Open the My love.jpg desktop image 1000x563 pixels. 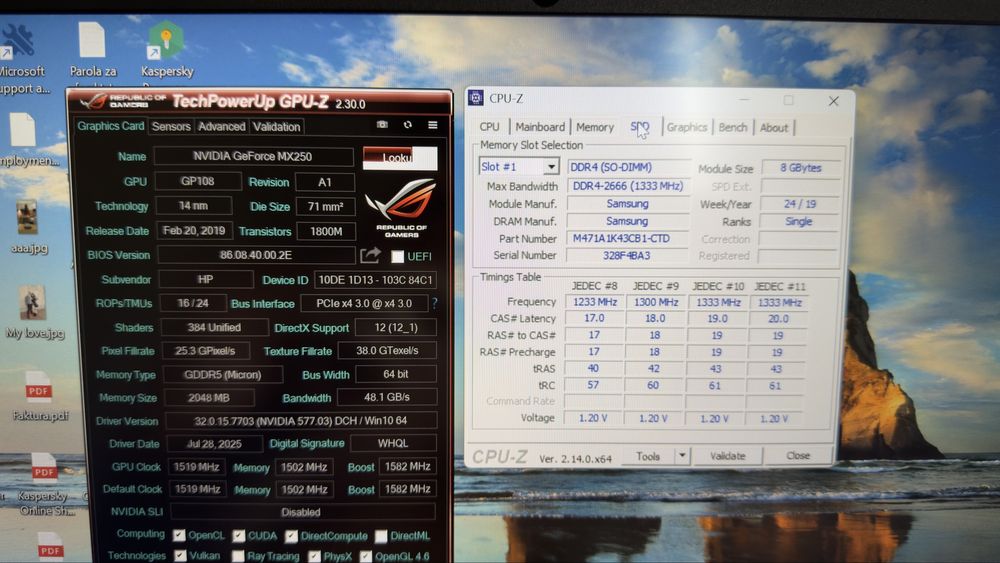[x=33, y=311]
